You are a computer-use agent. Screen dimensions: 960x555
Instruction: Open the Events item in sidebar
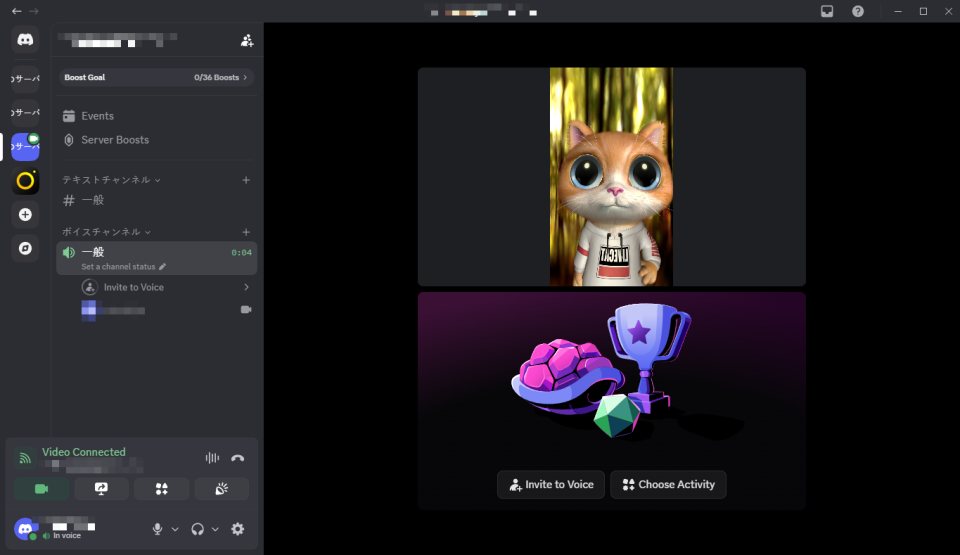coord(97,116)
